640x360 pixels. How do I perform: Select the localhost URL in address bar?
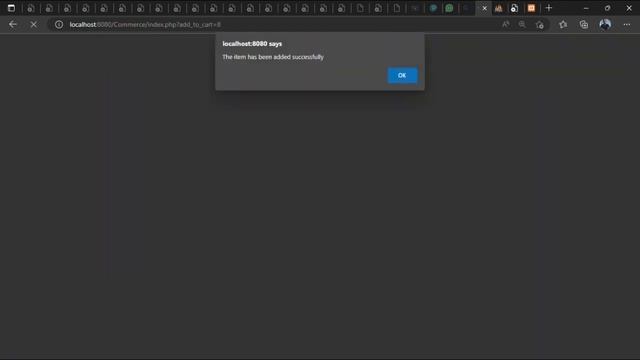tap(145, 24)
